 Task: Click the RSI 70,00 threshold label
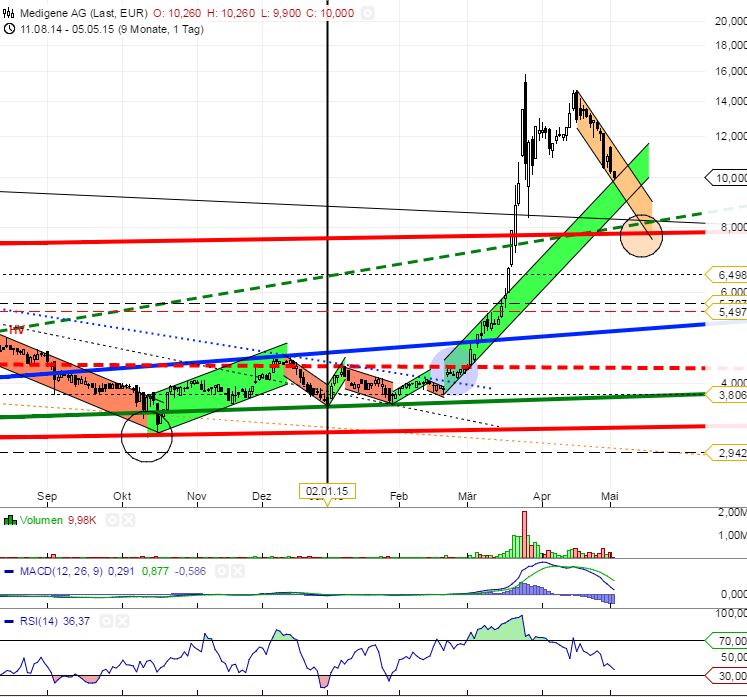pyautogui.click(x=728, y=641)
